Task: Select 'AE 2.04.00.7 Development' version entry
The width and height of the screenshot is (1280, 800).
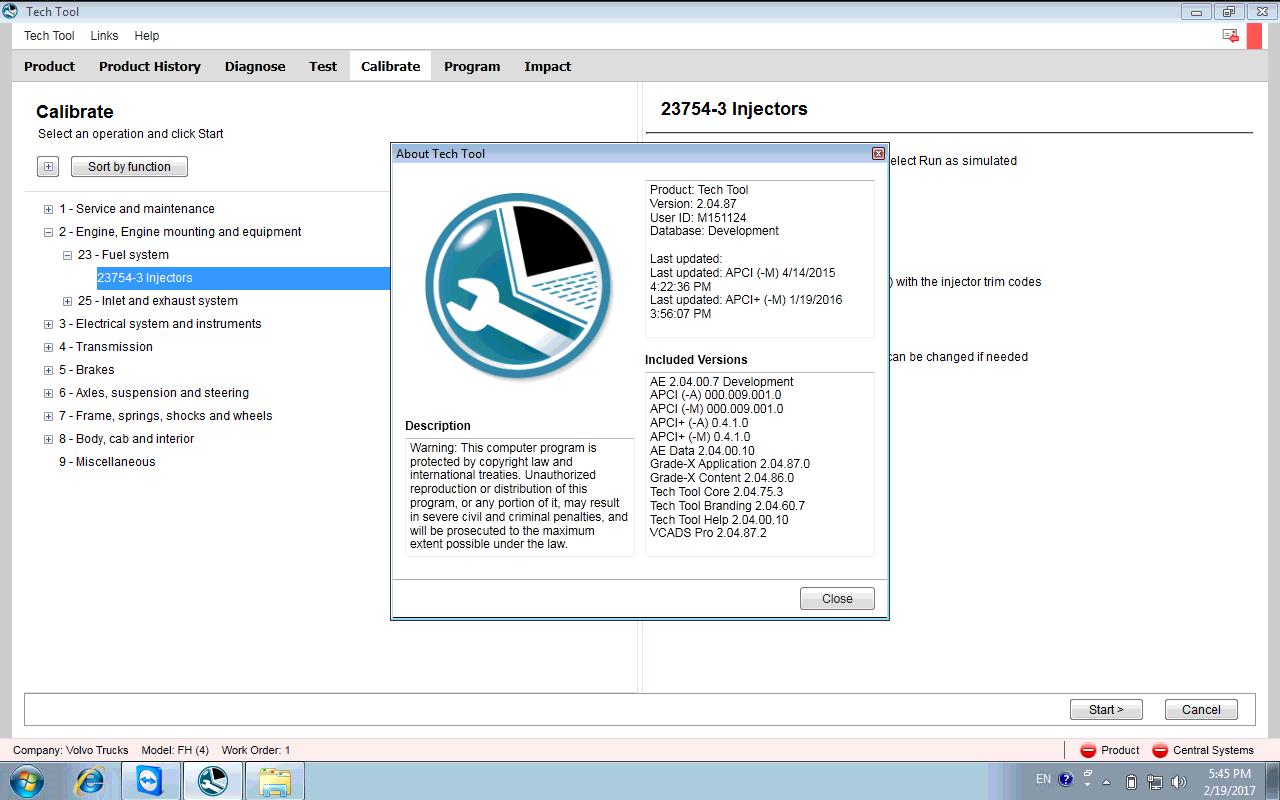Action: 722,382
